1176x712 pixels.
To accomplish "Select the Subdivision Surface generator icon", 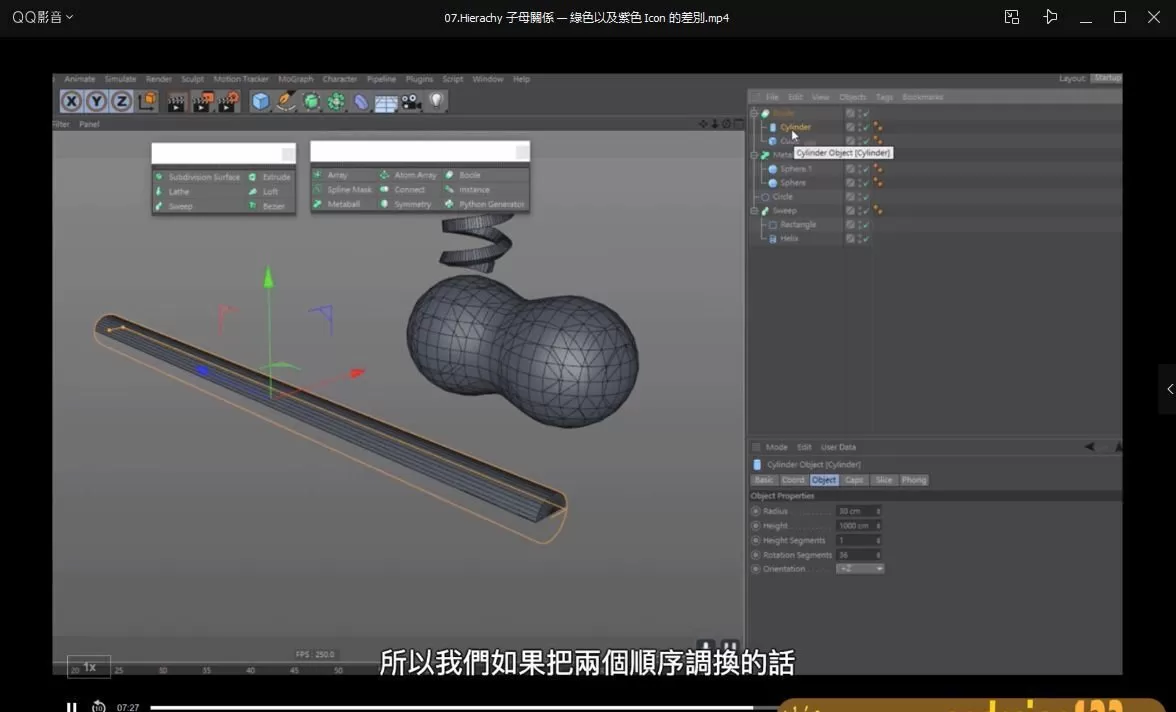I will pos(161,177).
